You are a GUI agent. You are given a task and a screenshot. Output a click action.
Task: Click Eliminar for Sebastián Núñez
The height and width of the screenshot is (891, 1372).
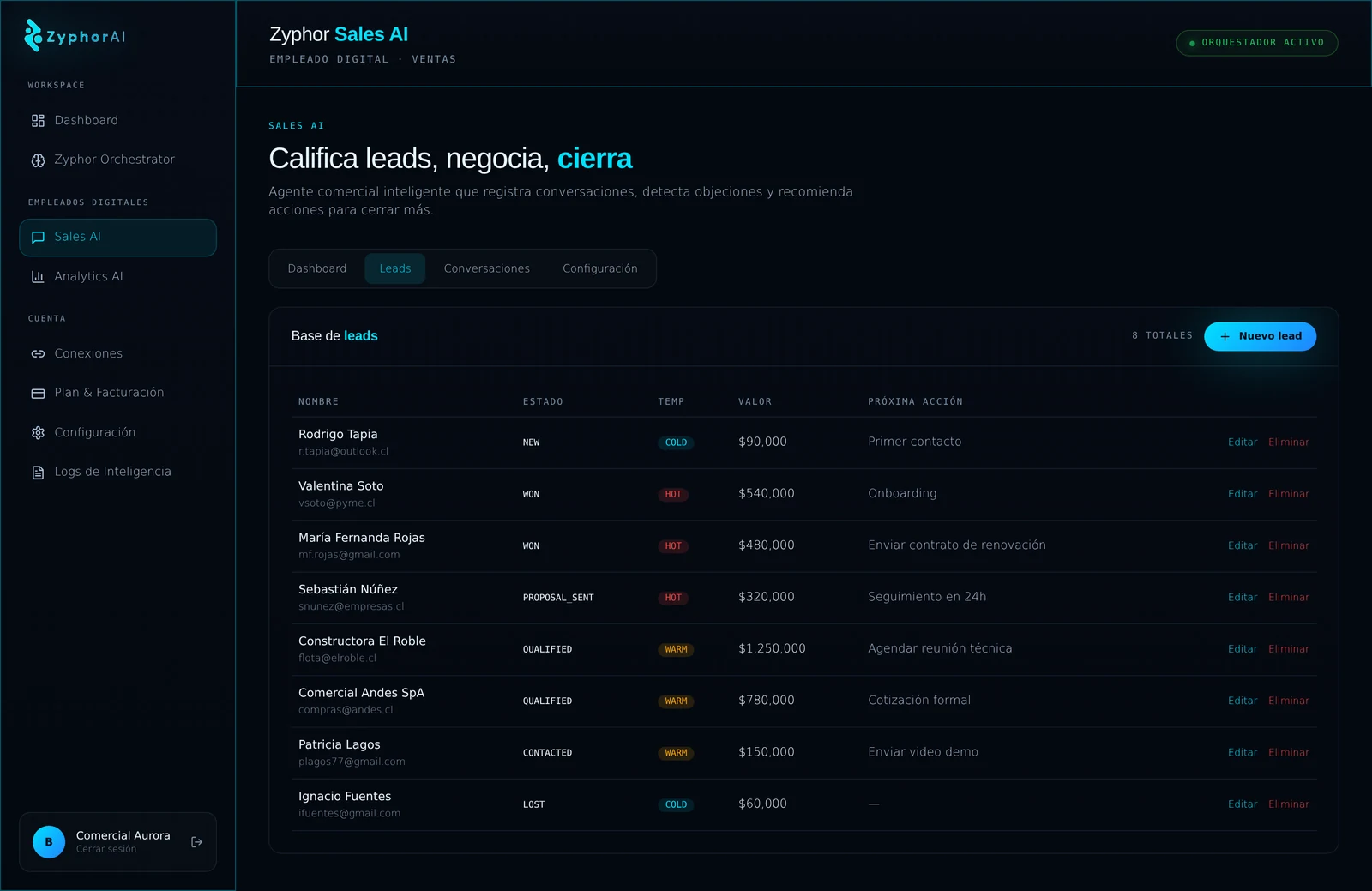coord(1289,598)
